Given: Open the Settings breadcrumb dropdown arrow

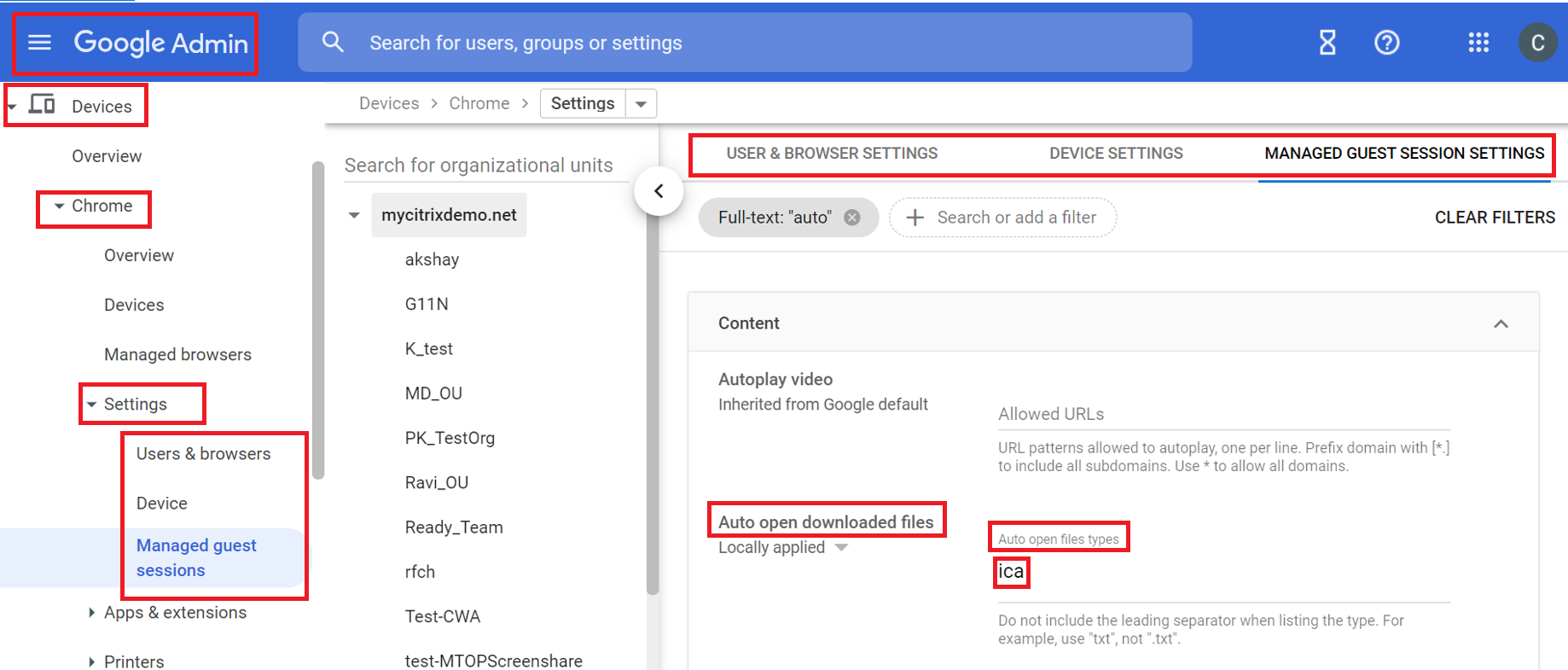Looking at the screenshot, I should click(x=641, y=104).
